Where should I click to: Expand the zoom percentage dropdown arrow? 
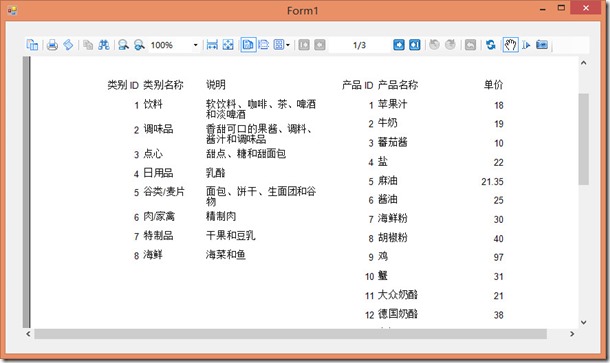(x=196, y=45)
